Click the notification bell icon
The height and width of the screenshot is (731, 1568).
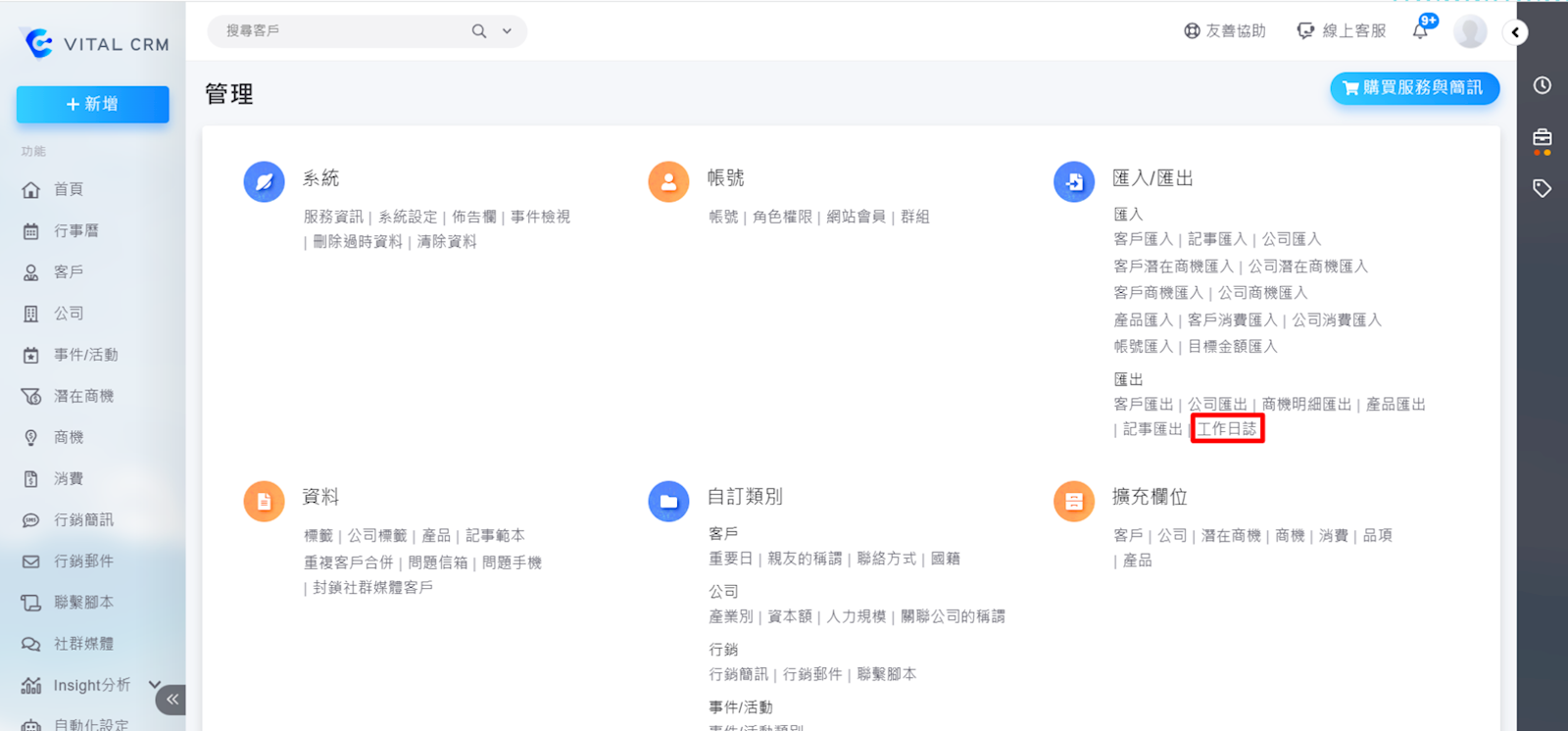1420,31
